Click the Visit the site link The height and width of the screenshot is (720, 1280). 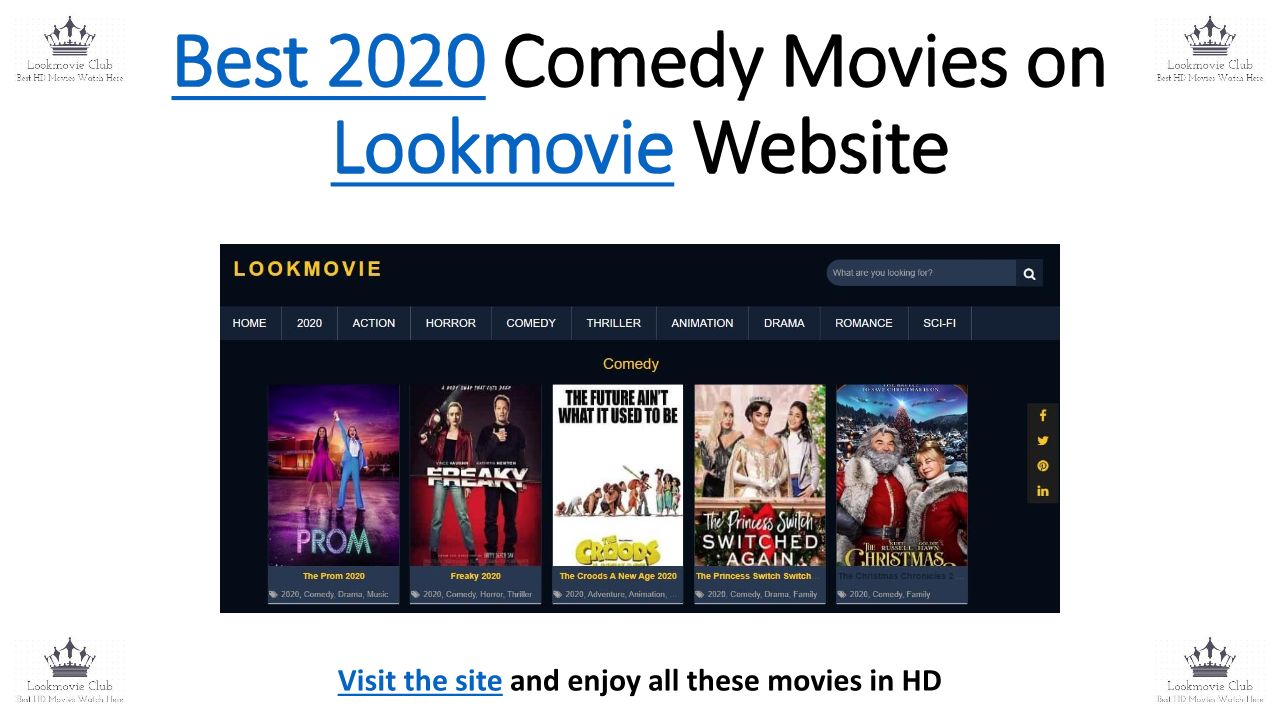(419, 681)
